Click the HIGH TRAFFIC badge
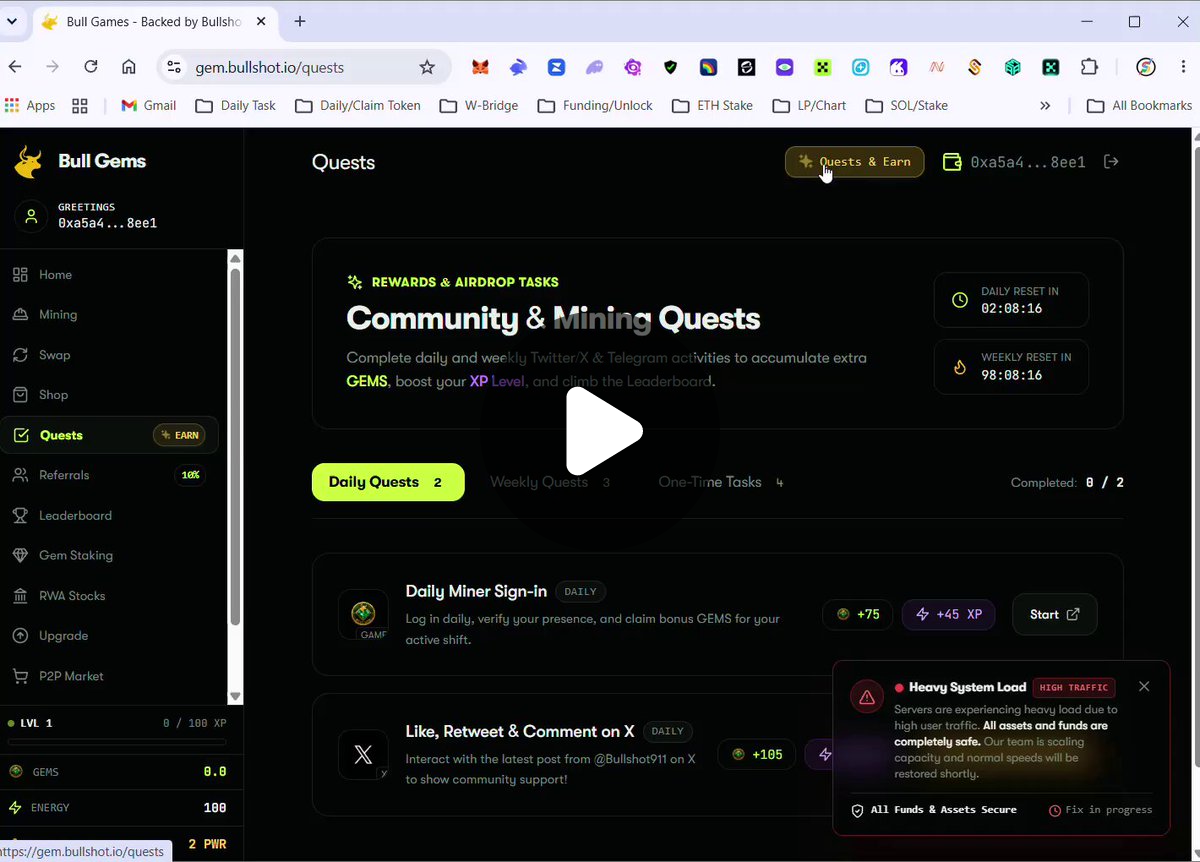This screenshot has width=1200, height=862. point(1073,688)
